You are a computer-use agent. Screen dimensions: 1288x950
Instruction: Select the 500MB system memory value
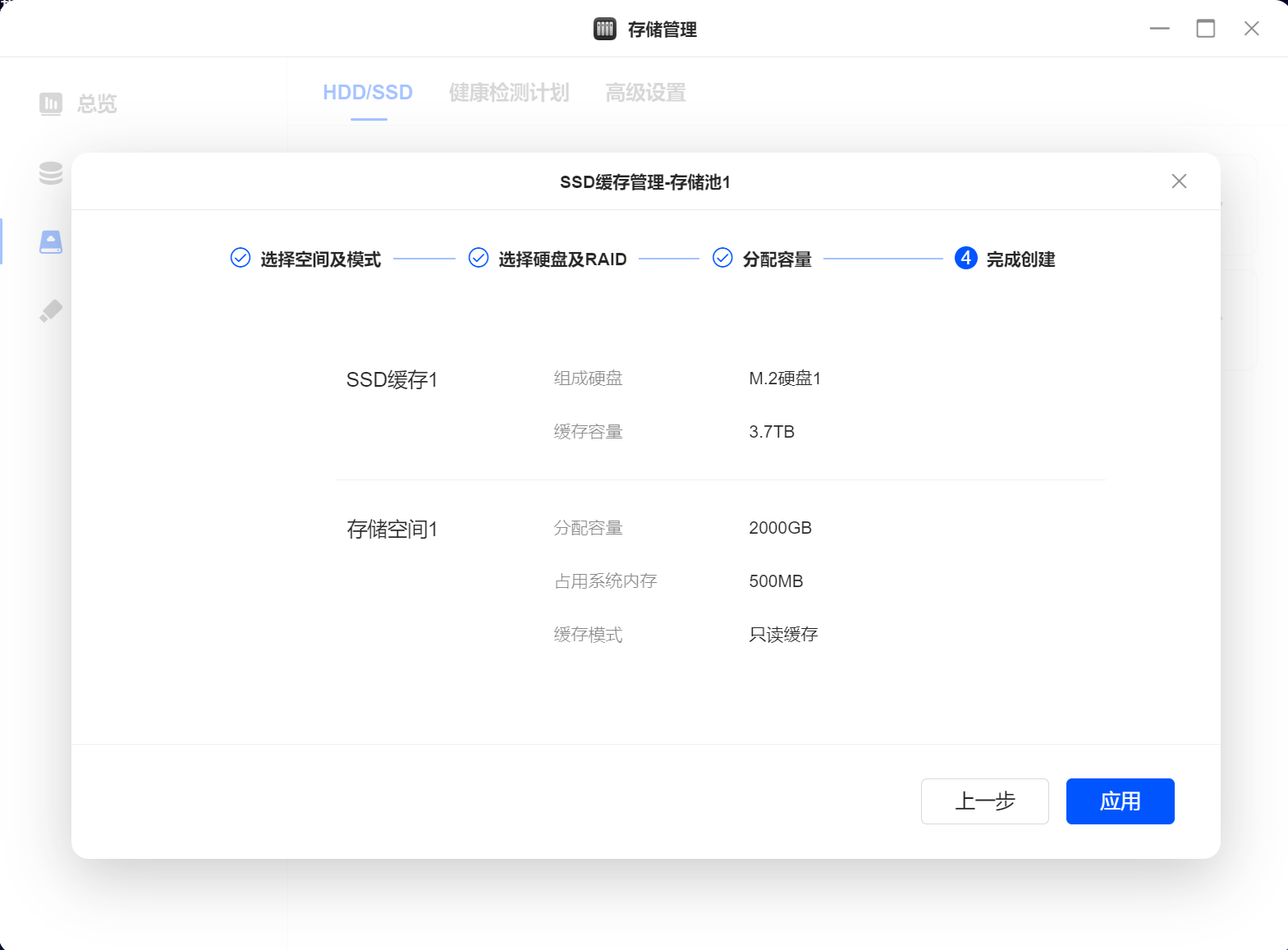(x=776, y=581)
